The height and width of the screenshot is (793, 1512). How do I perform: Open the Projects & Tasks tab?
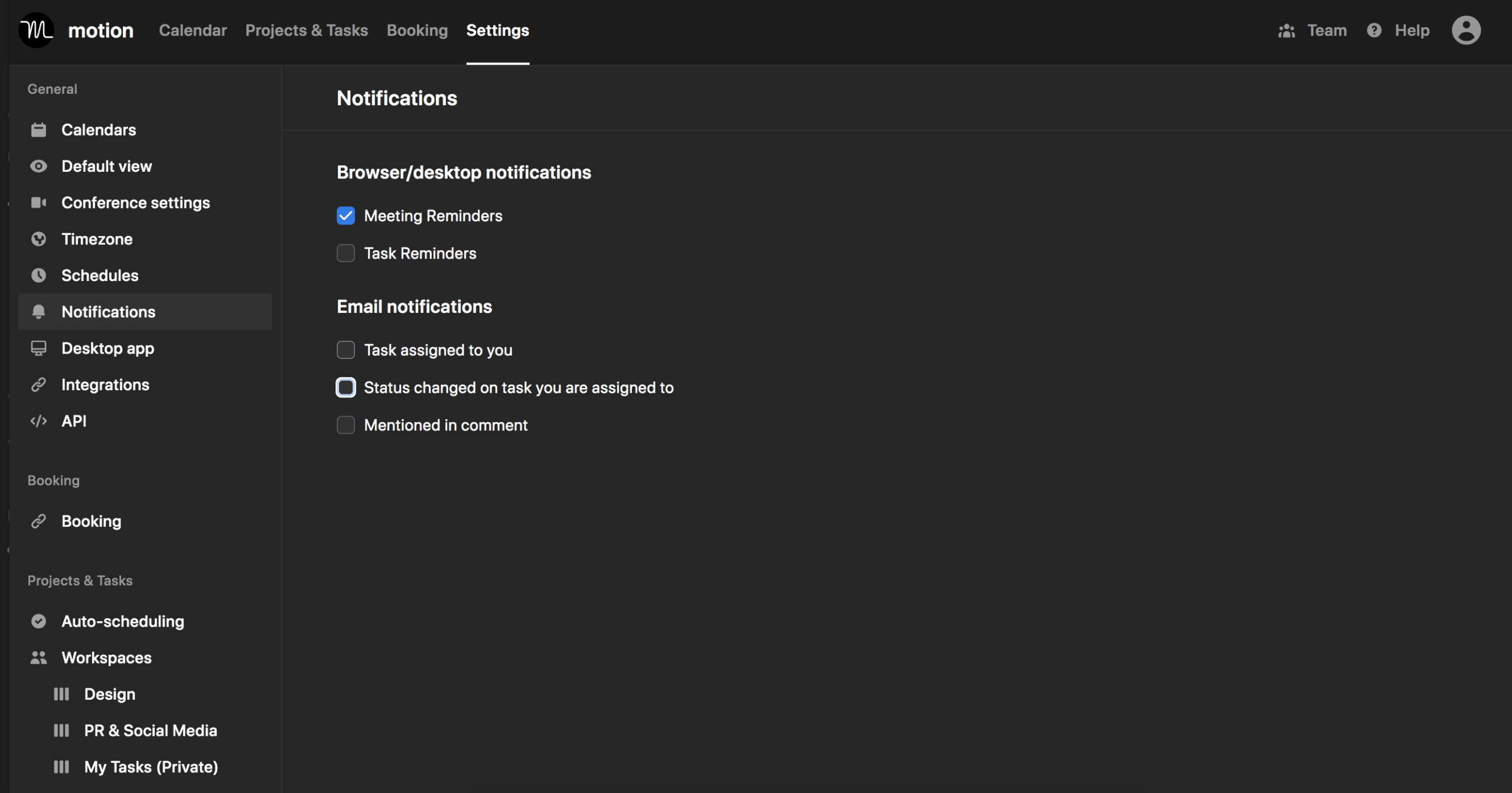click(x=307, y=30)
